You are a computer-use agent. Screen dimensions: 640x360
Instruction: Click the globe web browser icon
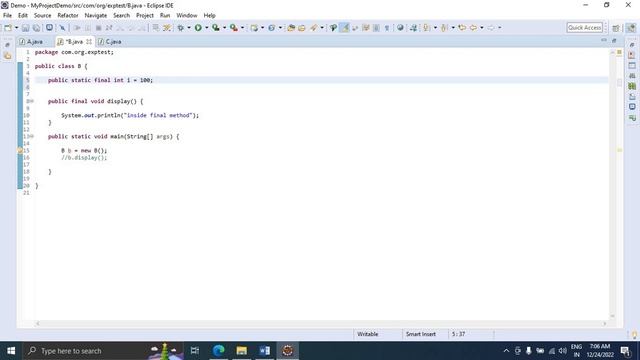[x=400, y=28]
